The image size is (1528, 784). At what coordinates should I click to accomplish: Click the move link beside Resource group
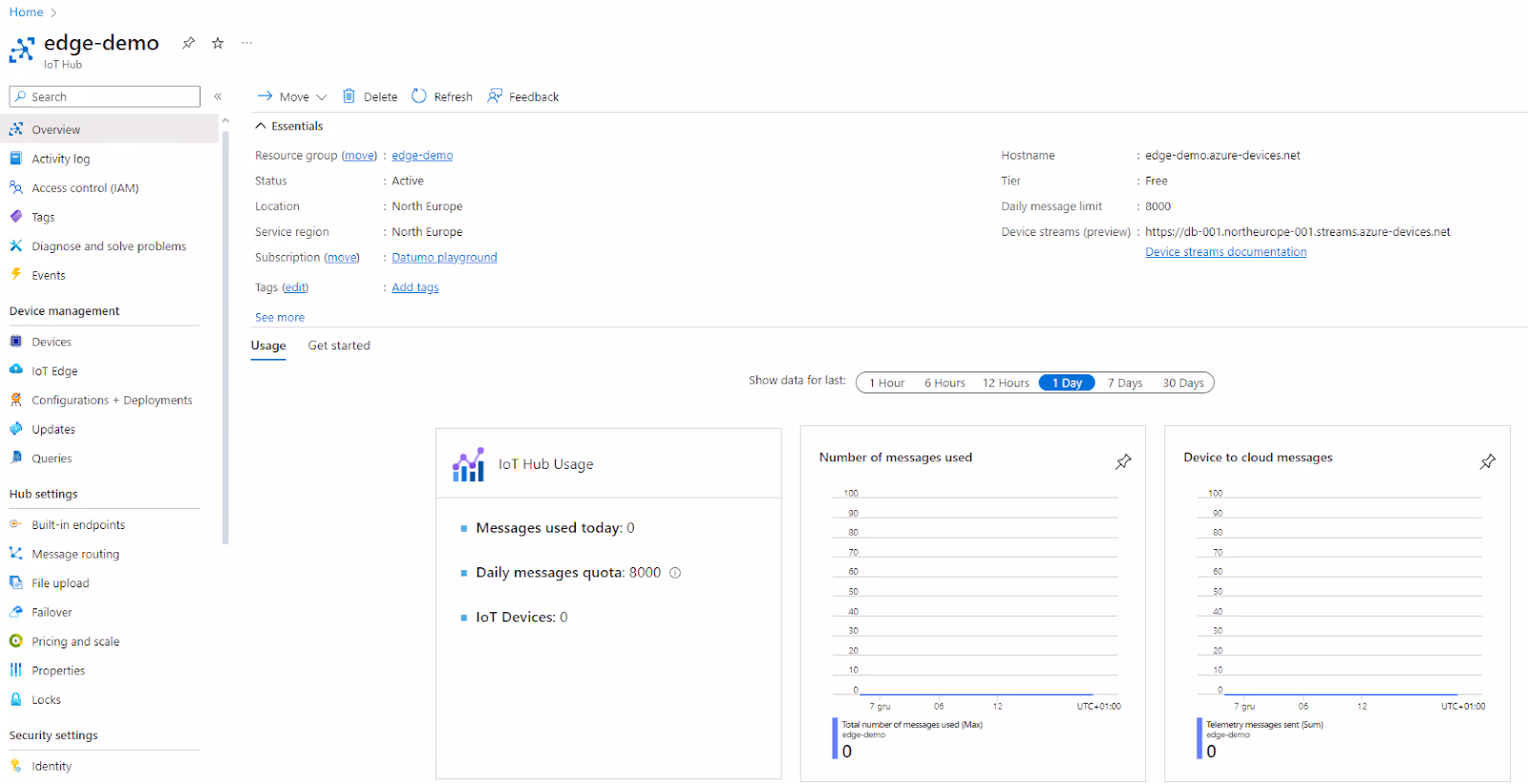(359, 156)
